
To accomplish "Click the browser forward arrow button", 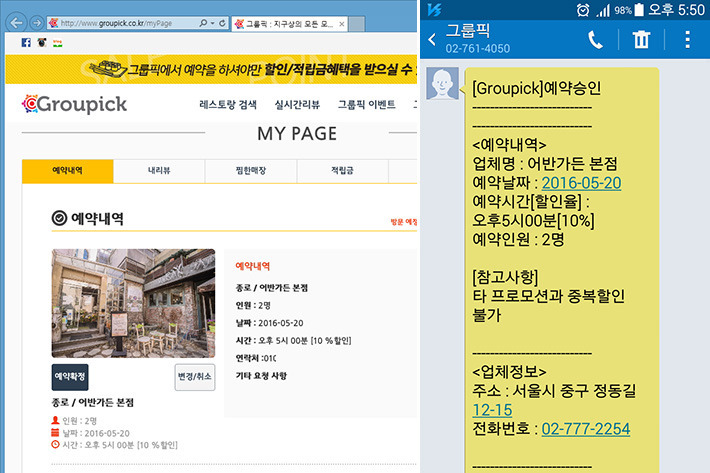I will click(x=37, y=23).
